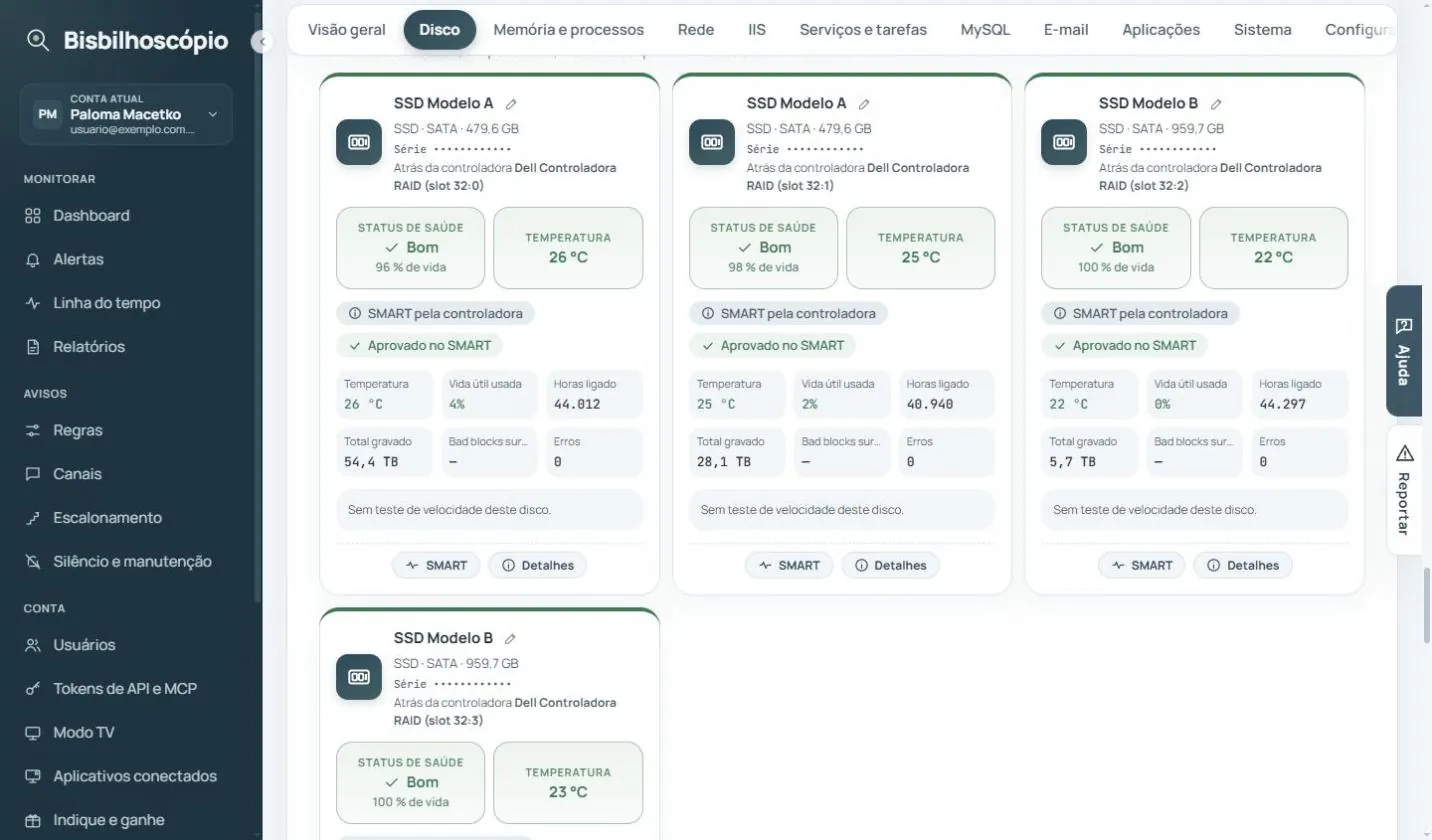The height and width of the screenshot is (840, 1432).
Task: Switch to the MySQL tab
Action: tap(985, 29)
